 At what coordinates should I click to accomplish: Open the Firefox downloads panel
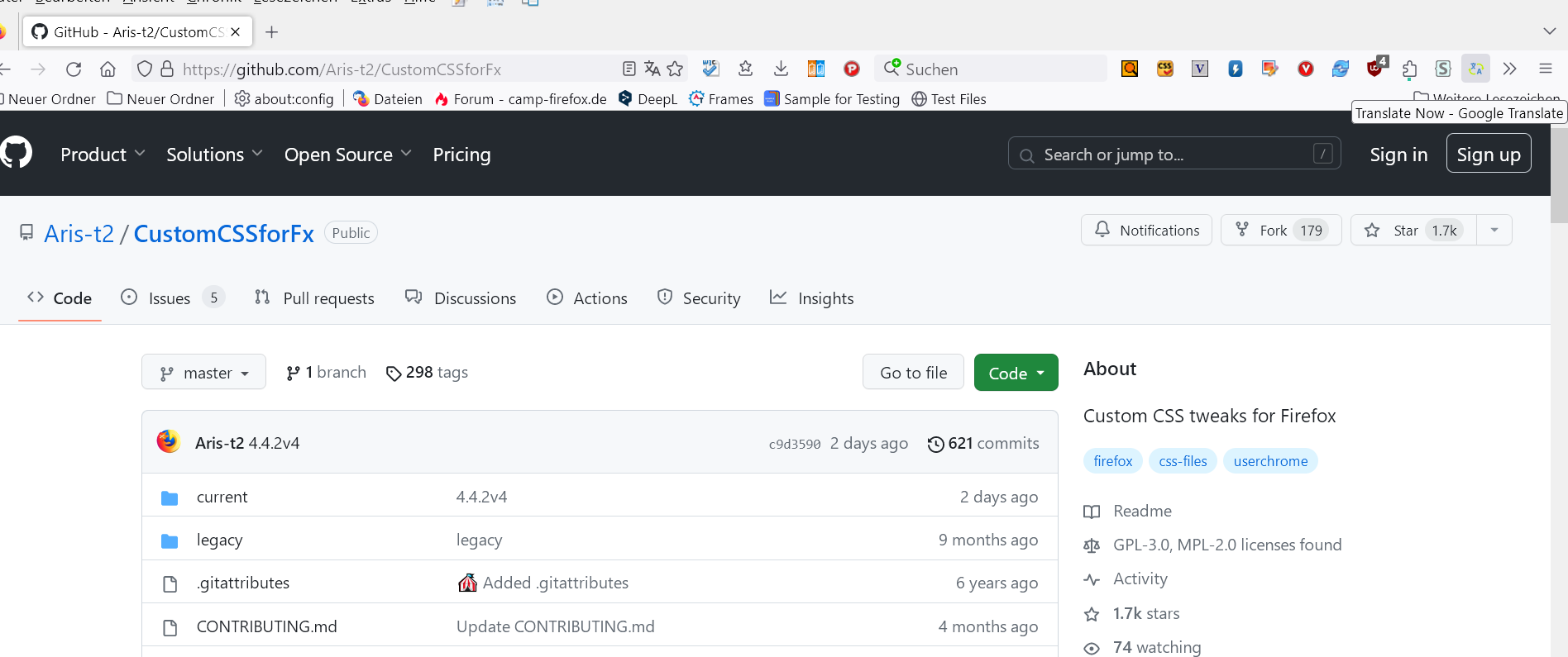[780, 69]
